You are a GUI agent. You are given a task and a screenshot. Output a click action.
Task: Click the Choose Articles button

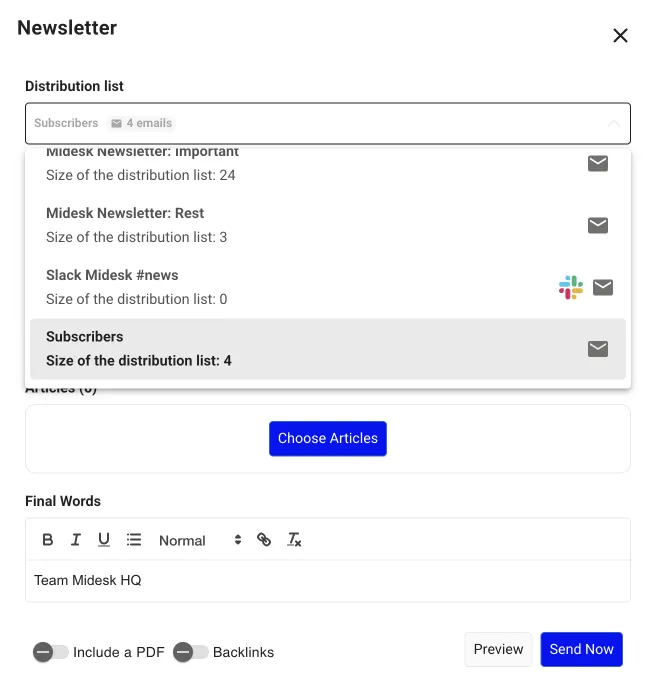(328, 438)
